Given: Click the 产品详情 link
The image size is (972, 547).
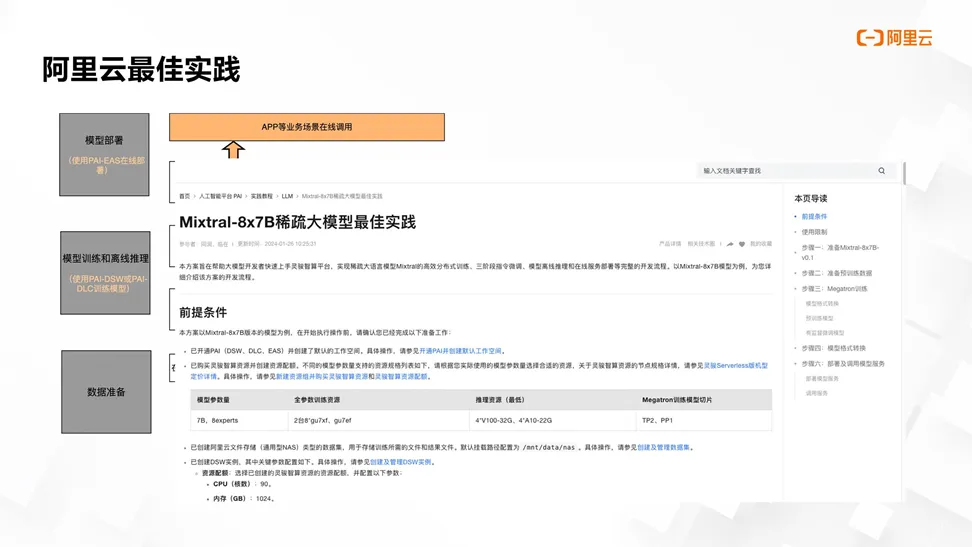Looking at the screenshot, I should pos(670,244).
